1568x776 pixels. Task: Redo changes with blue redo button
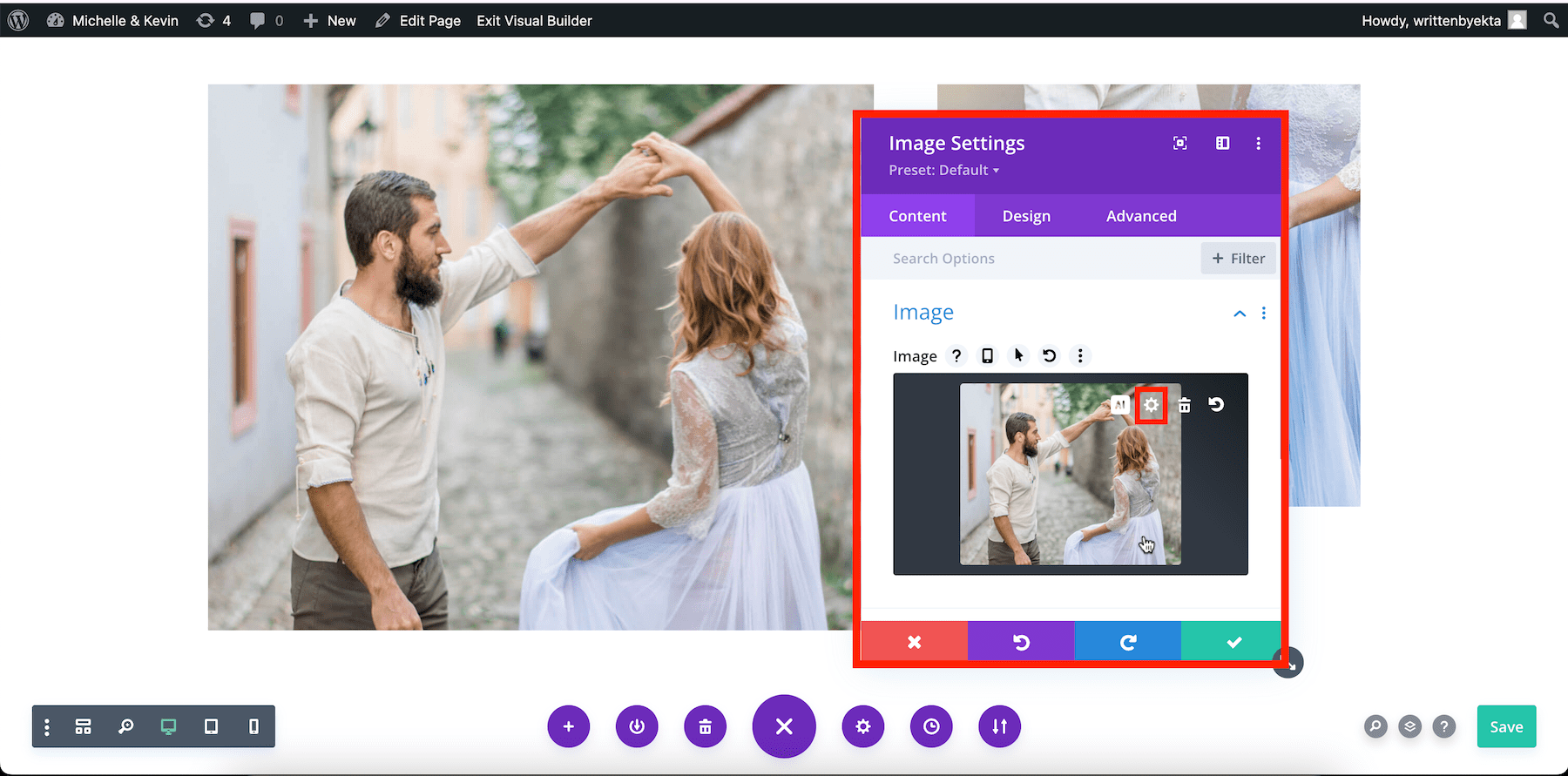pyautogui.click(x=1128, y=642)
